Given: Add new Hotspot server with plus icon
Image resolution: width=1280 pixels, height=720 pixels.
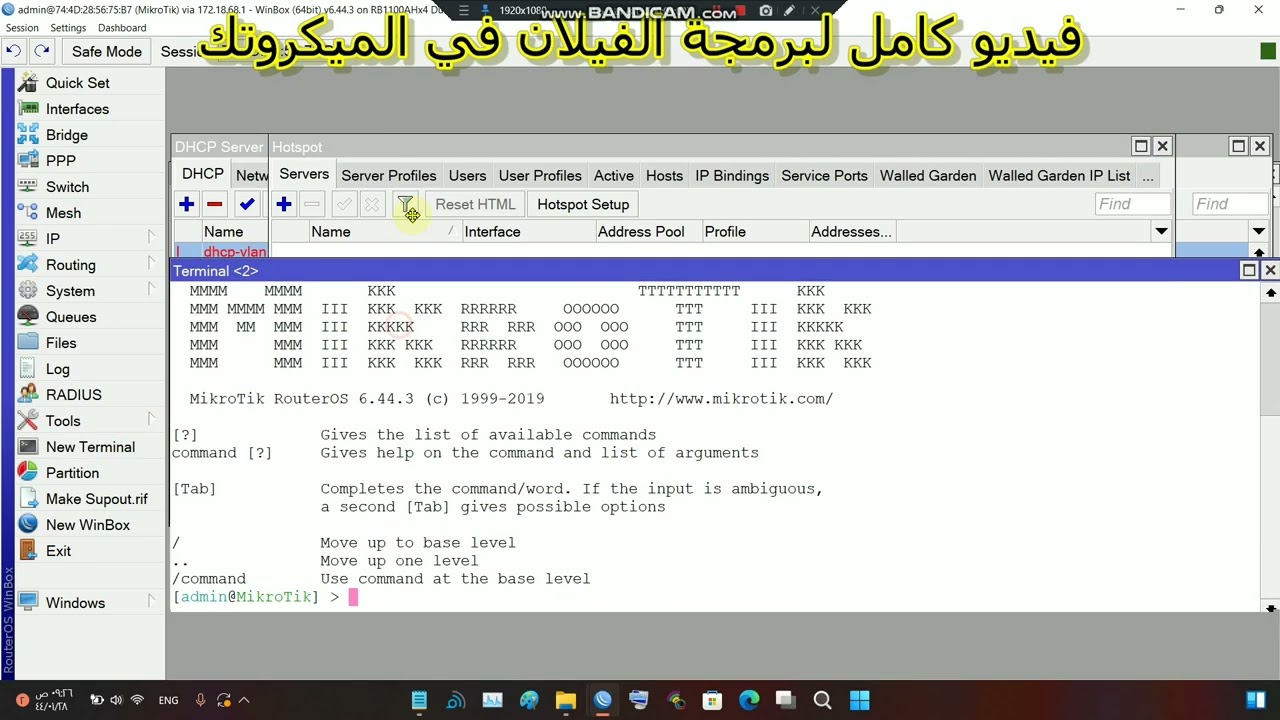Looking at the screenshot, I should point(284,204).
